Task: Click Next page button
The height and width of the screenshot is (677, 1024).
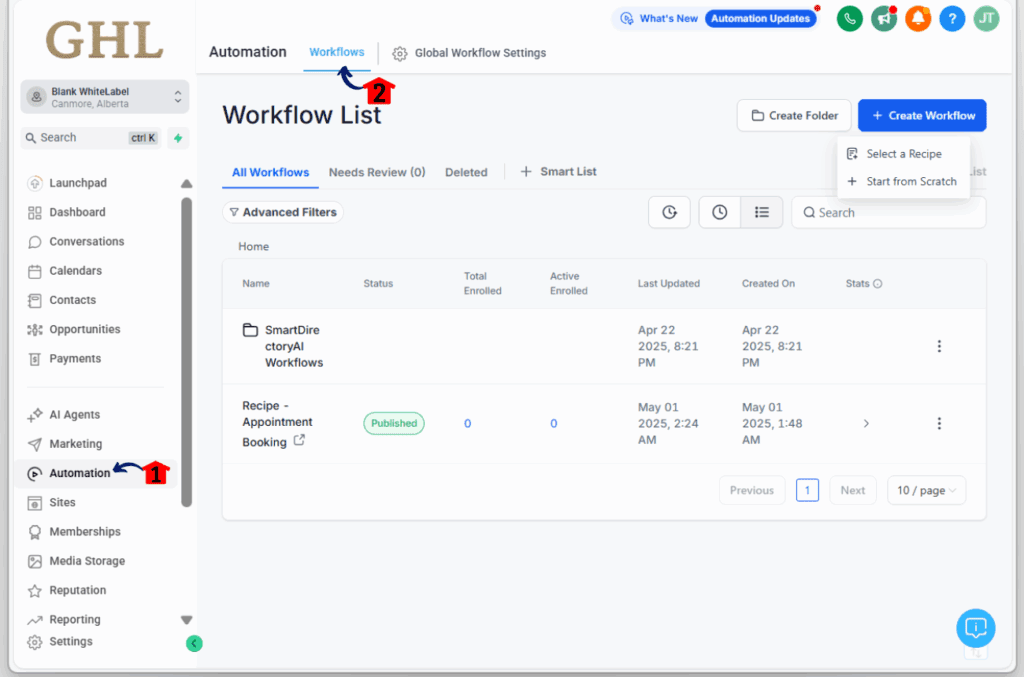Action: [x=853, y=490]
